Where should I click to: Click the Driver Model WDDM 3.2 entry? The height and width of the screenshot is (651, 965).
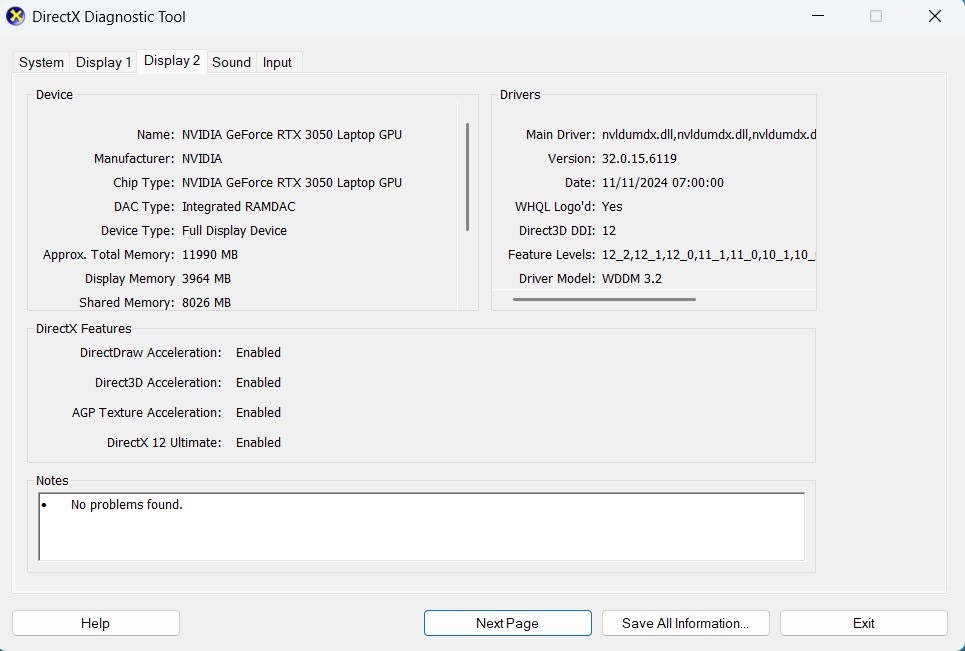pyautogui.click(x=632, y=278)
